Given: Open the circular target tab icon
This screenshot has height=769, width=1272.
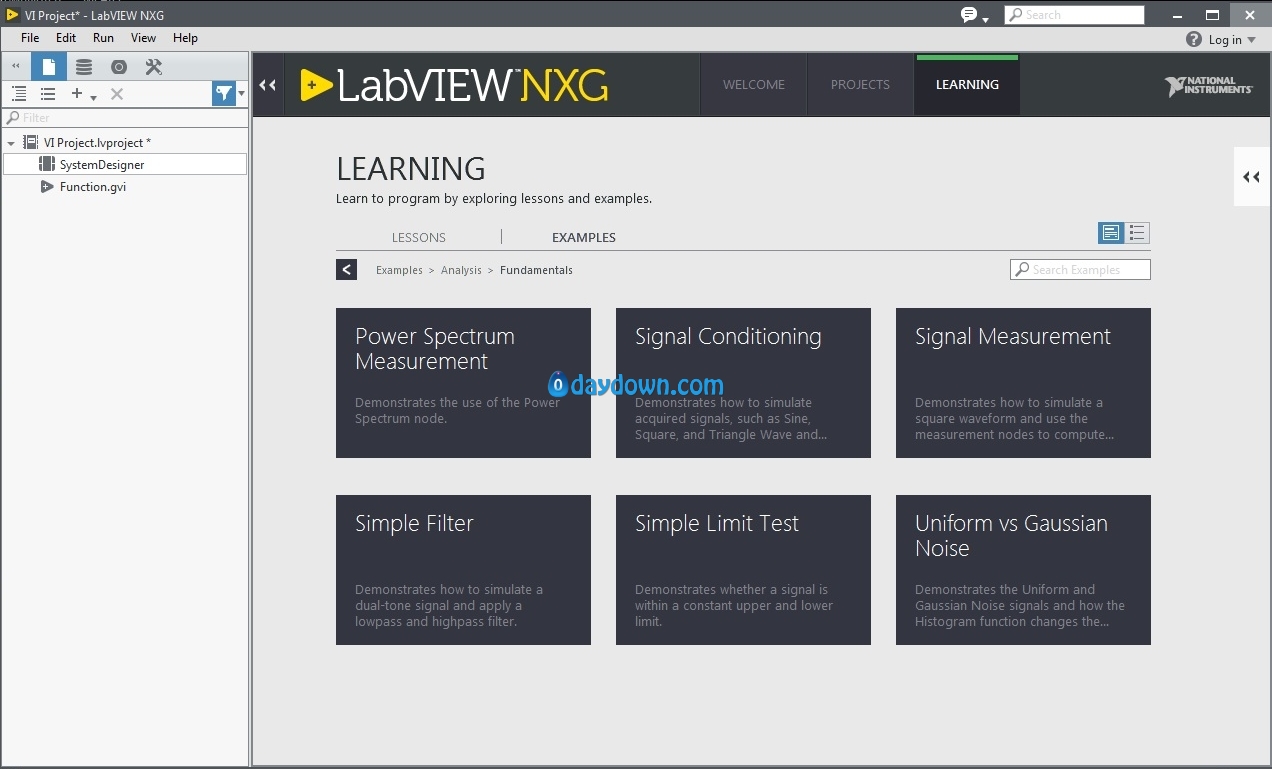Looking at the screenshot, I should [119, 67].
